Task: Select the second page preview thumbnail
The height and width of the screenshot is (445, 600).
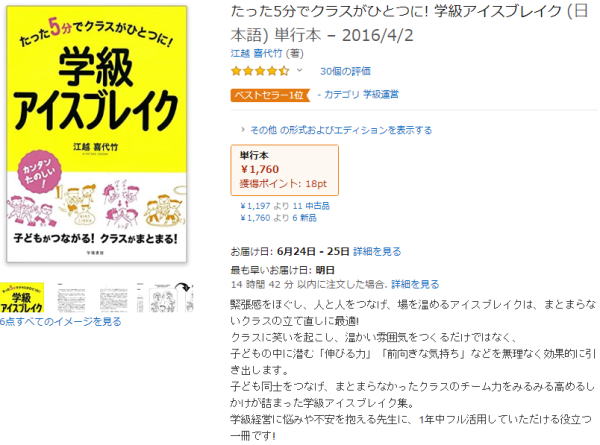Action: [x=71, y=298]
